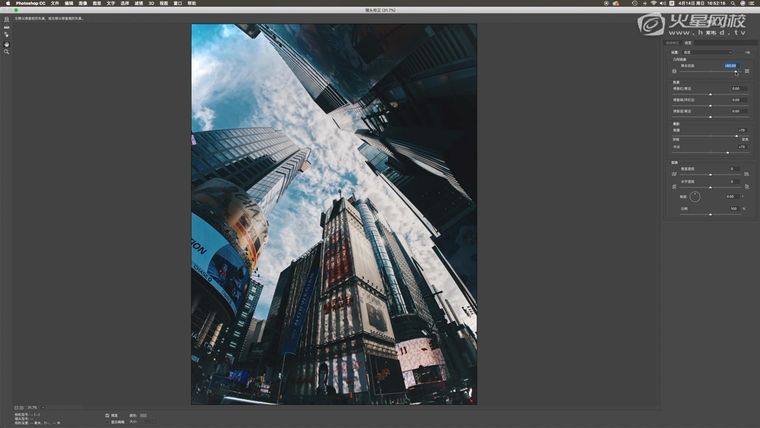The height and width of the screenshot is (428, 760).
Task: Select the Remove Distortion tool
Action: click(x=7, y=19)
